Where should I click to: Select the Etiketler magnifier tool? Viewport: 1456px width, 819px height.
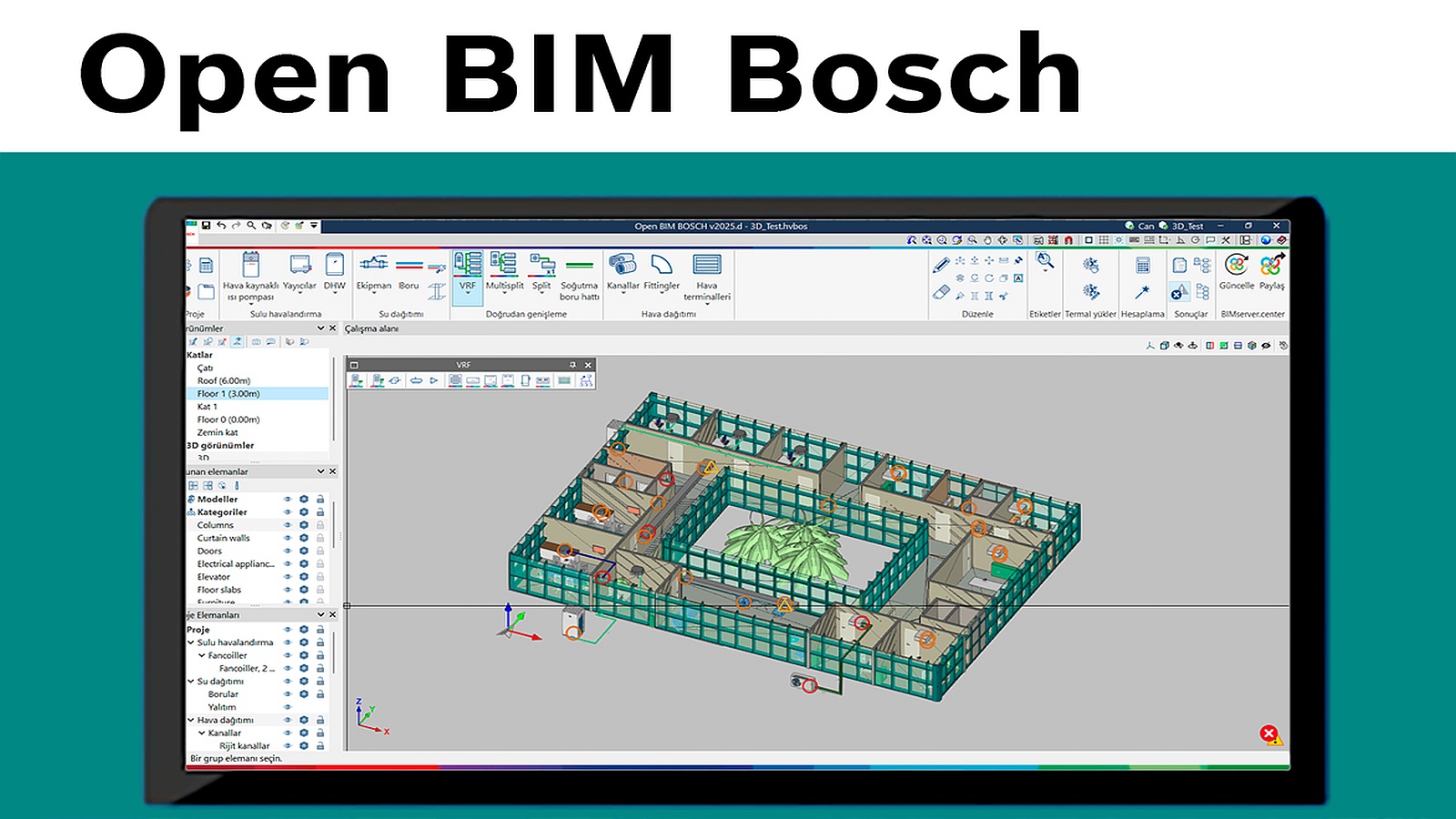[x=1044, y=262]
